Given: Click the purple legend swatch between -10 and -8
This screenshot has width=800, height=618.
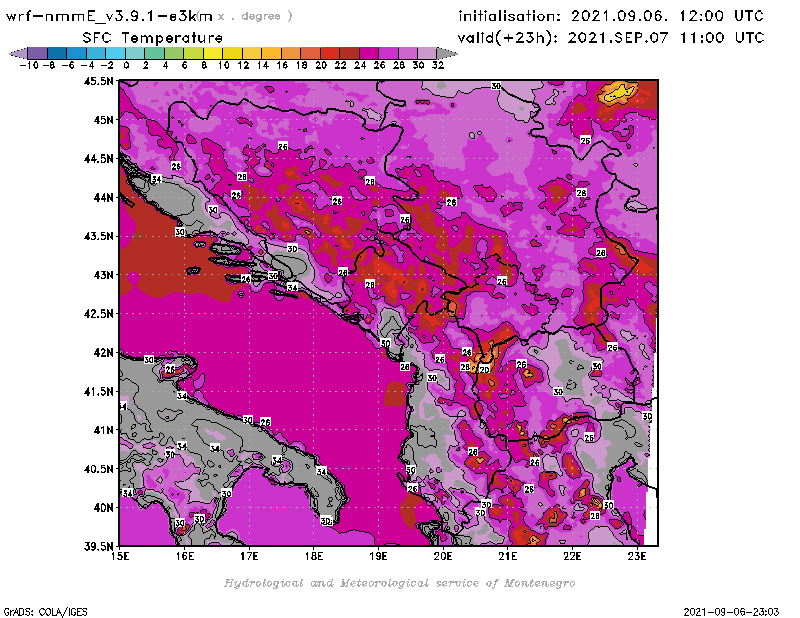Looking at the screenshot, I should [x=38, y=53].
